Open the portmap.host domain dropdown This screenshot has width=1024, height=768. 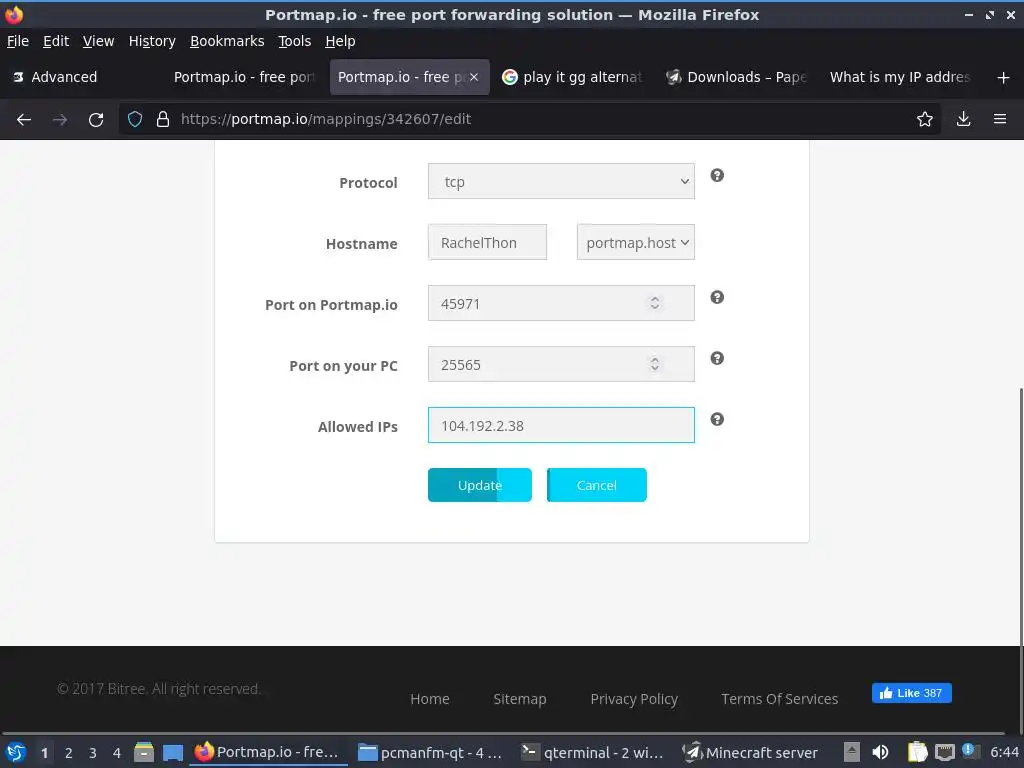635,242
